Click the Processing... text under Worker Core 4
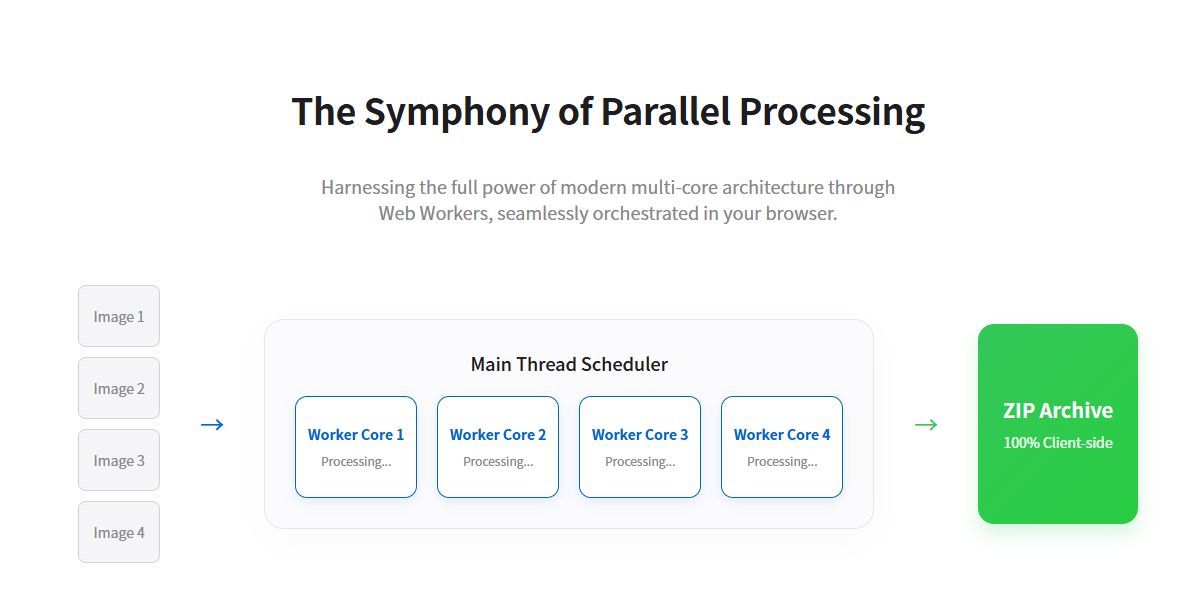This screenshot has height=600, width=1200. [x=782, y=462]
